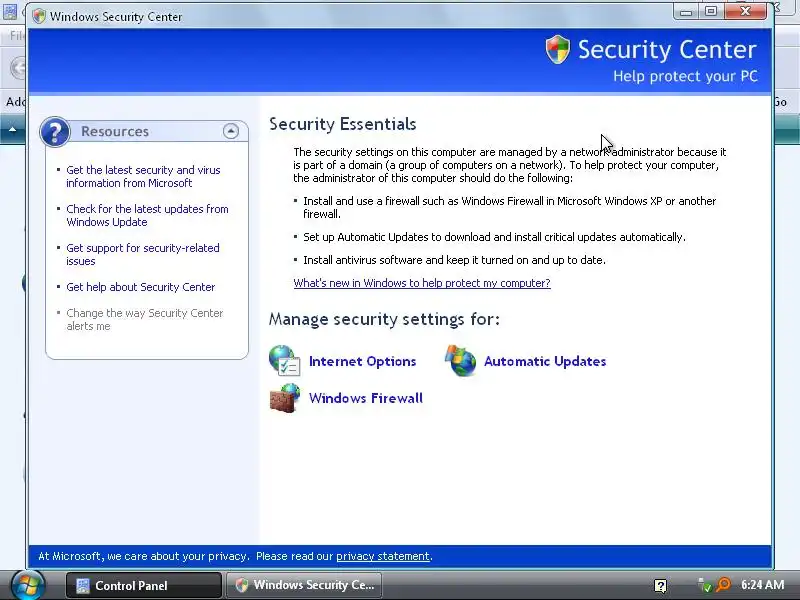Click the Help protect your PC text
This screenshot has height=600, width=800.
tap(685, 77)
